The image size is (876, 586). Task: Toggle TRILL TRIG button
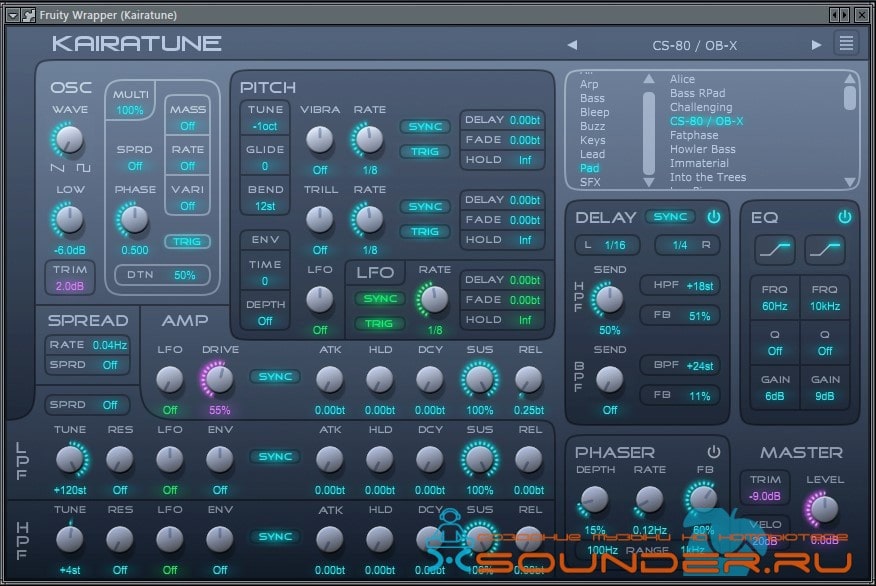point(425,231)
